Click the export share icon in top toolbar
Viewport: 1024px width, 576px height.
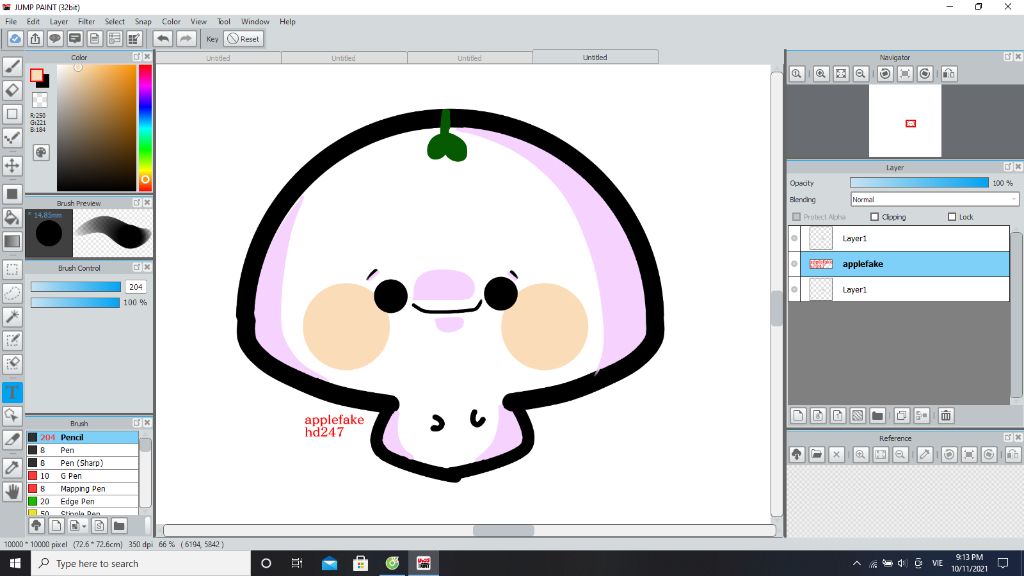[35, 39]
